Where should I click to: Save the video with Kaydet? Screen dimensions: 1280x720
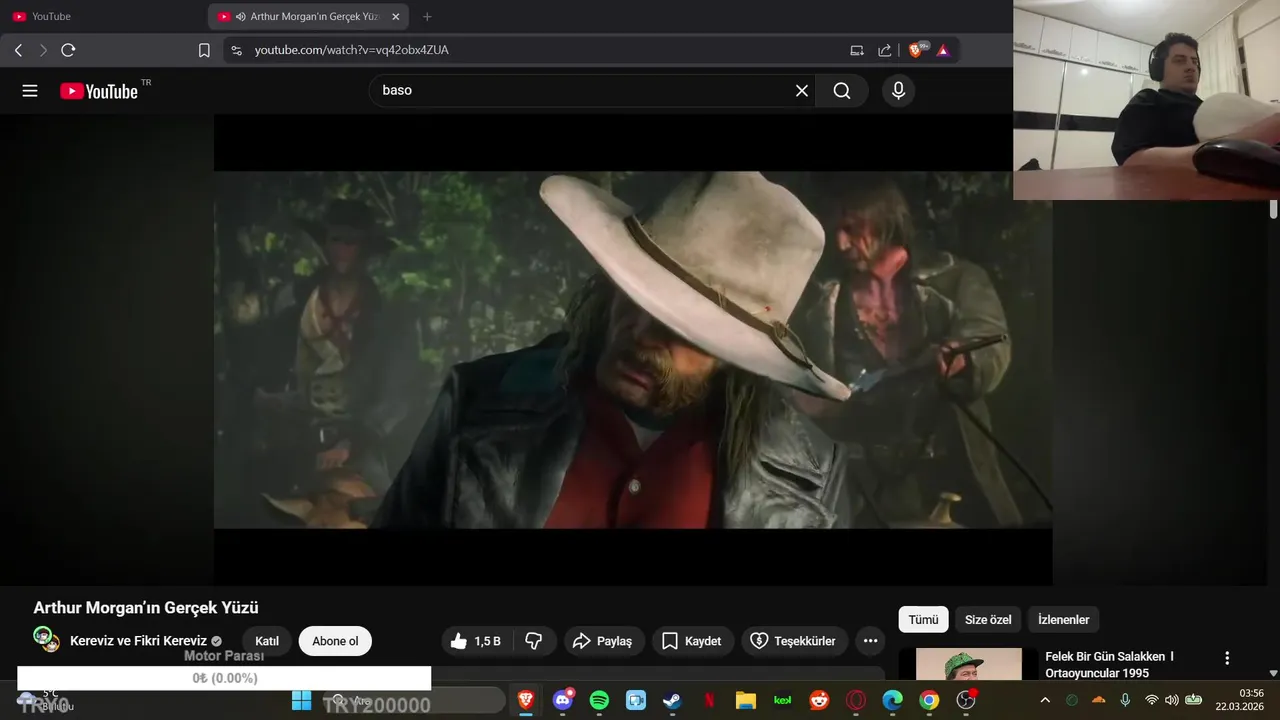692,641
